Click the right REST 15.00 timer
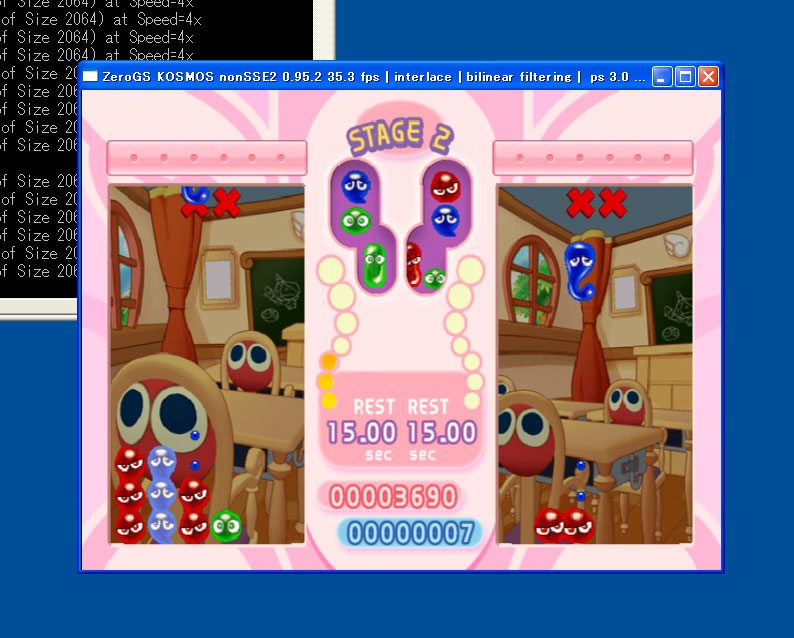The width and height of the screenshot is (794, 638). pos(442,432)
